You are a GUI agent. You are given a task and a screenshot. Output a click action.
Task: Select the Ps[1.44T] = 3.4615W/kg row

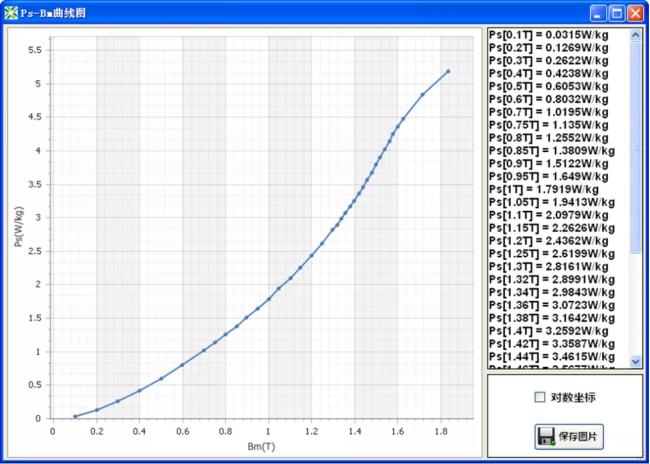click(x=550, y=355)
